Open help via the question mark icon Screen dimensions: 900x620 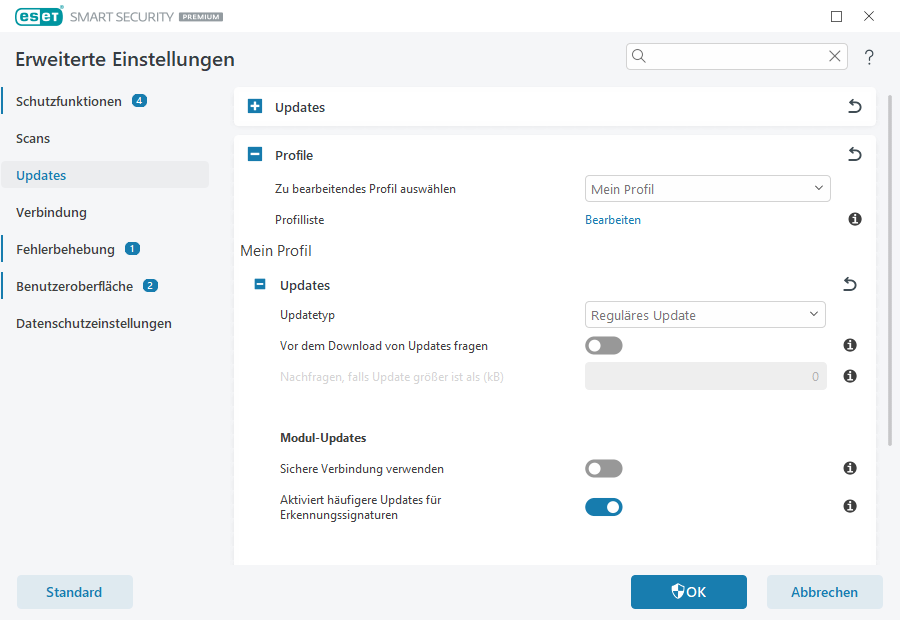(x=869, y=57)
